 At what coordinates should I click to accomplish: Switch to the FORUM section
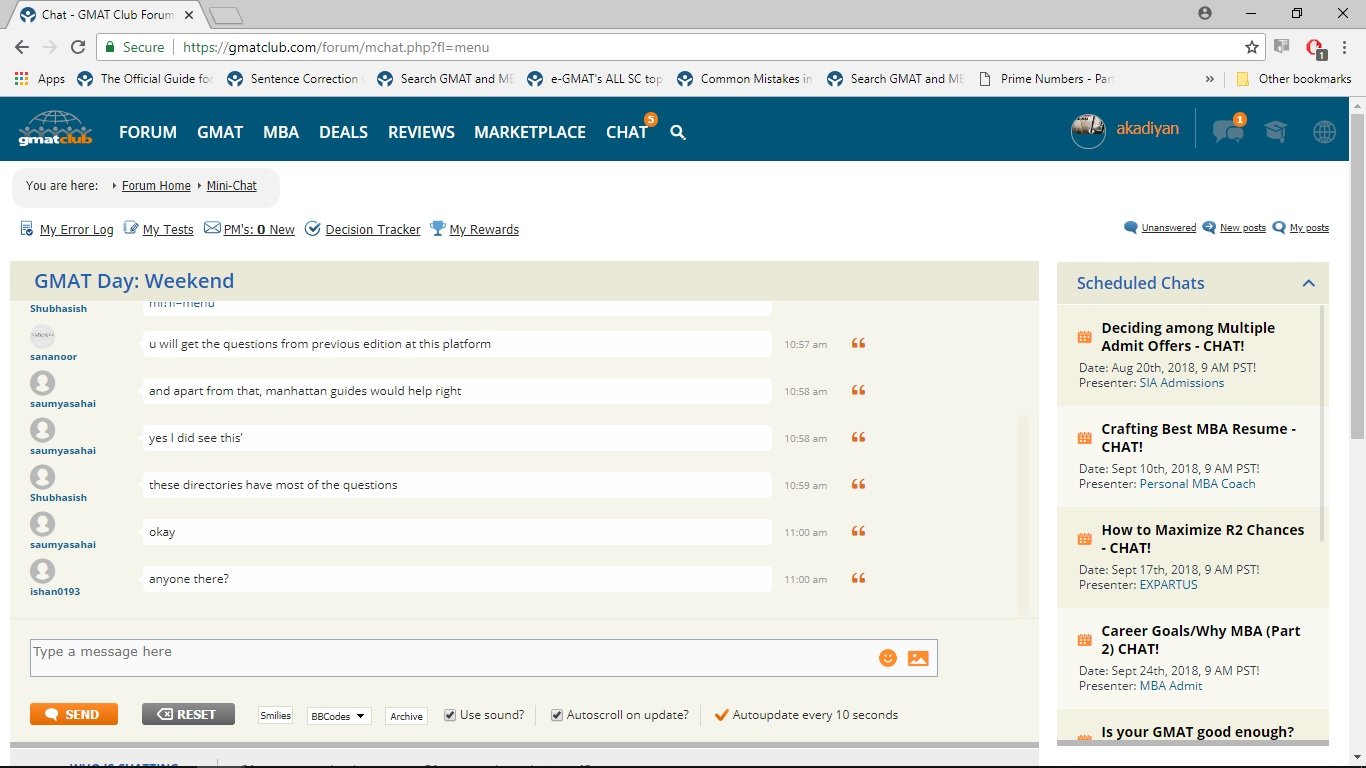(147, 132)
